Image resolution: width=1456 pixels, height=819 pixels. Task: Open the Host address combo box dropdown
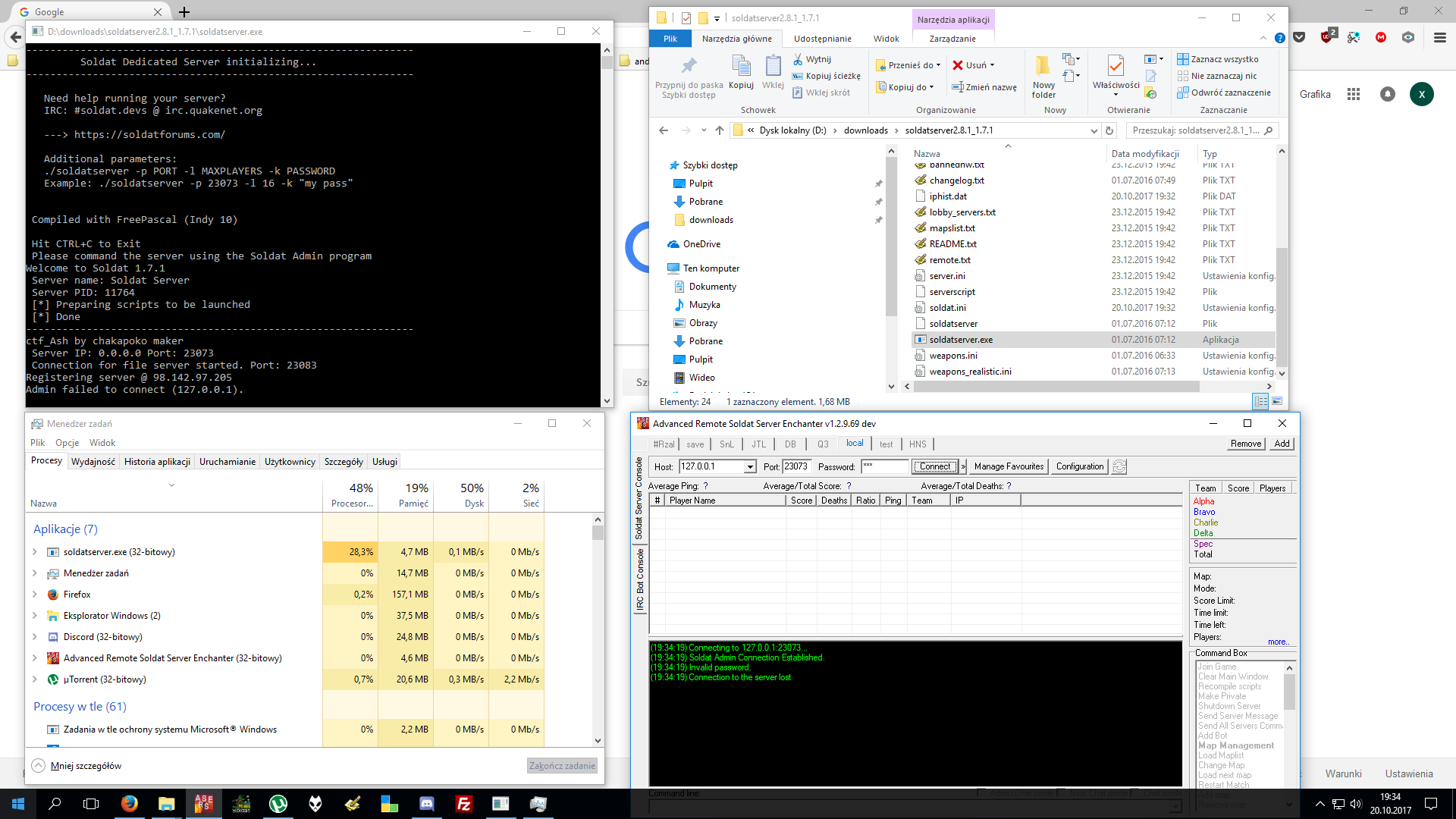click(750, 467)
